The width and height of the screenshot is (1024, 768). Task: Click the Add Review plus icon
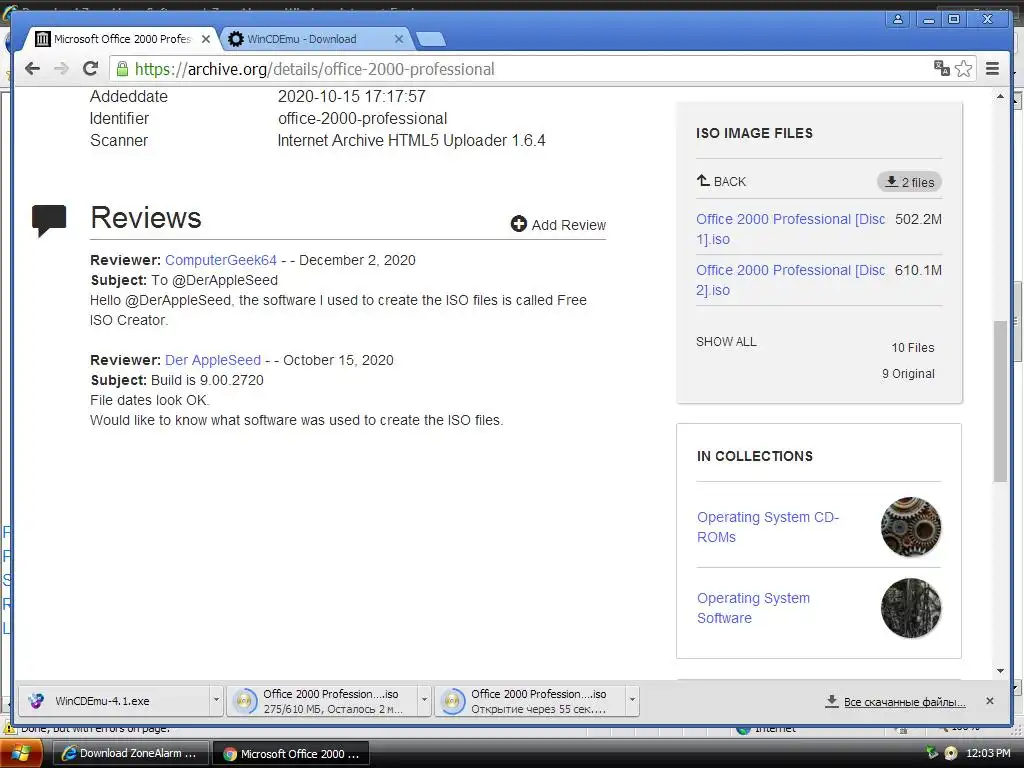click(x=519, y=224)
